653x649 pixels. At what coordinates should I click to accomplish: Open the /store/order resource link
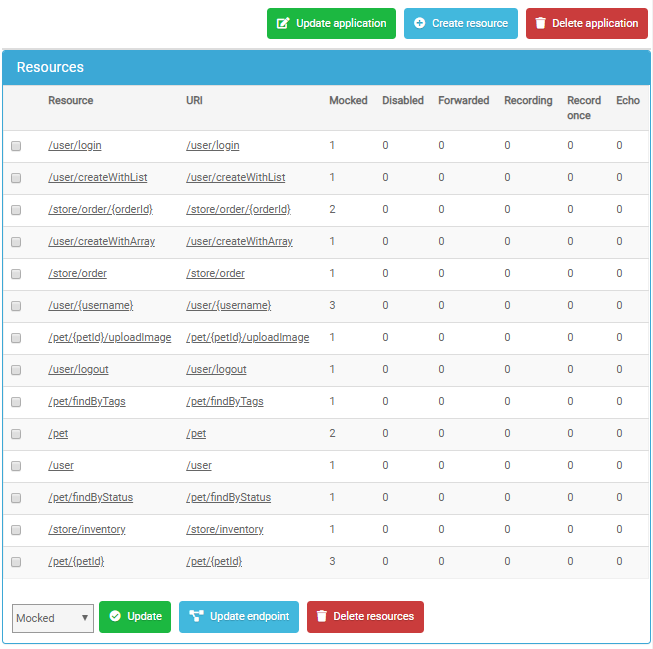click(77, 273)
